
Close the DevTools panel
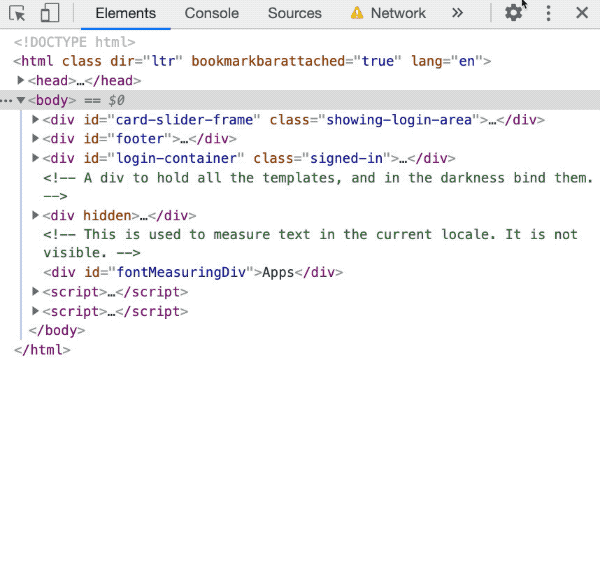tap(582, 13)
